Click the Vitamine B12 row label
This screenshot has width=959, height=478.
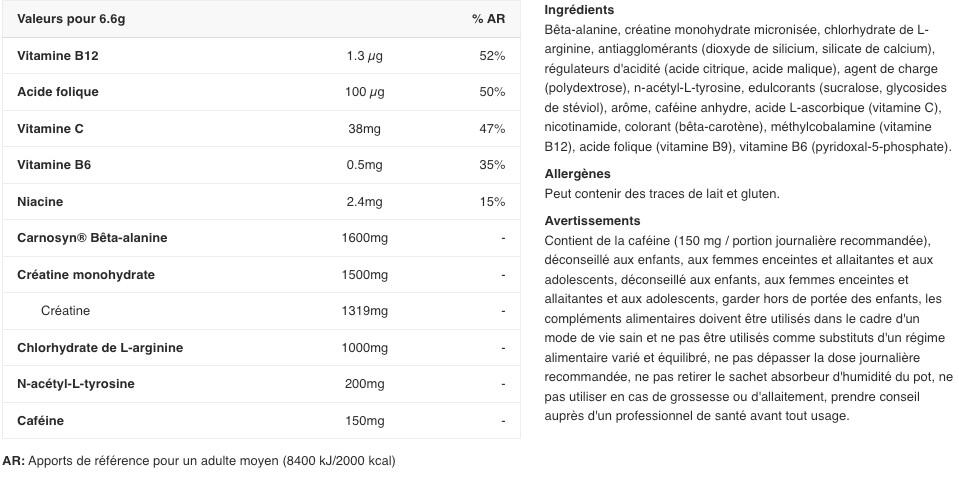pos(57,56)
